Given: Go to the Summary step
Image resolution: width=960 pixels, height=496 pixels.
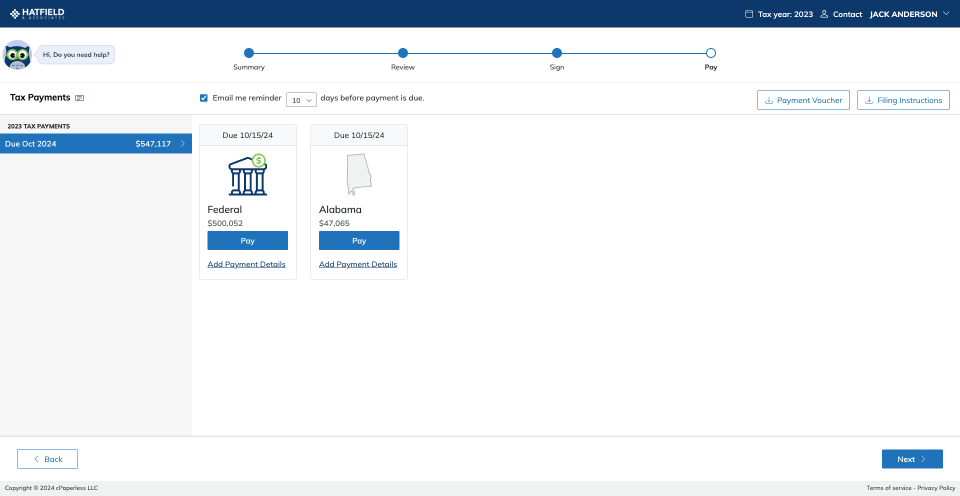Looking at the screenshot, I should point(249,53).
